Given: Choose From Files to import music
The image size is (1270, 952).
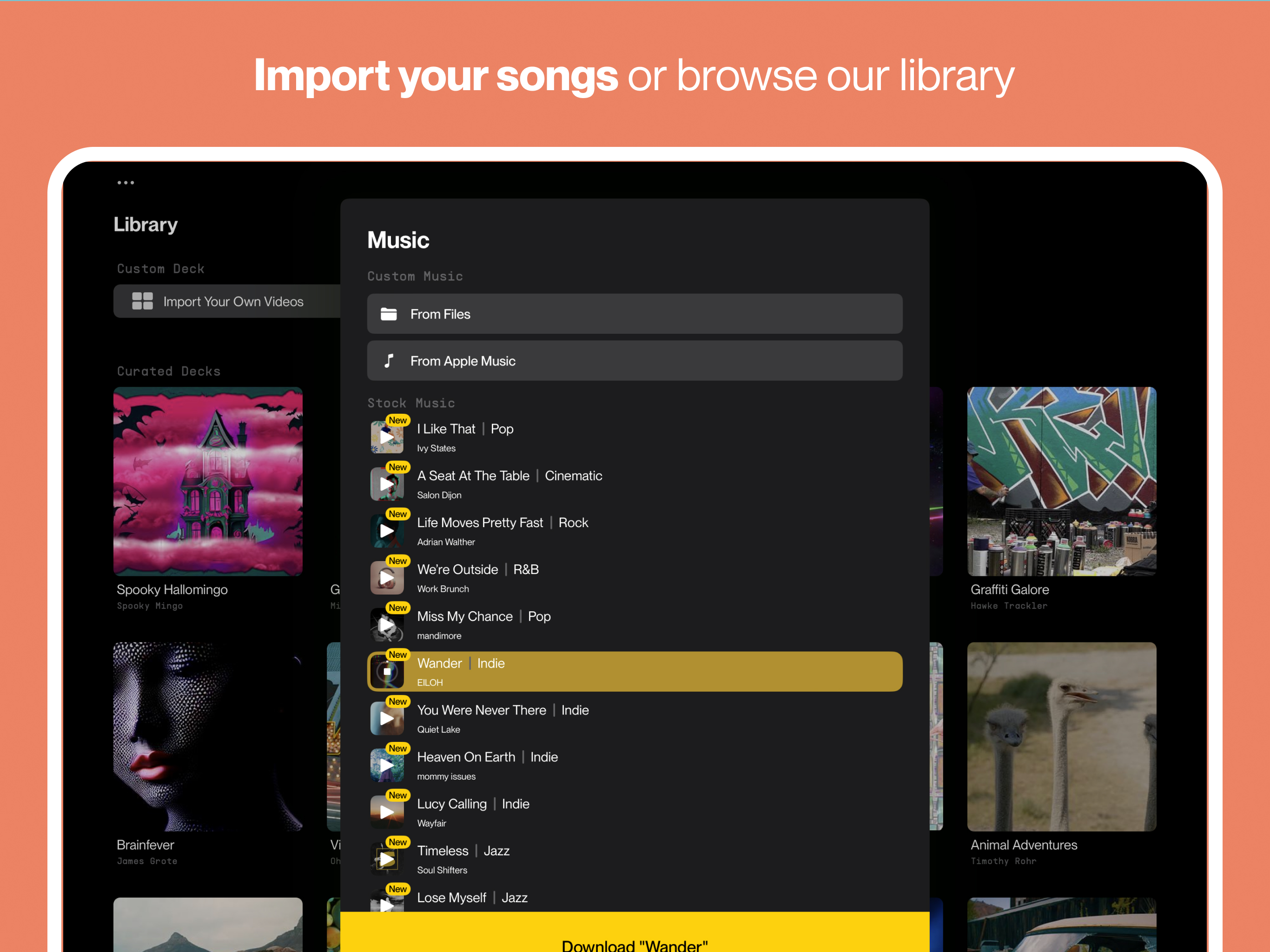Looking at the screenshot, I should tap(635, 314).
